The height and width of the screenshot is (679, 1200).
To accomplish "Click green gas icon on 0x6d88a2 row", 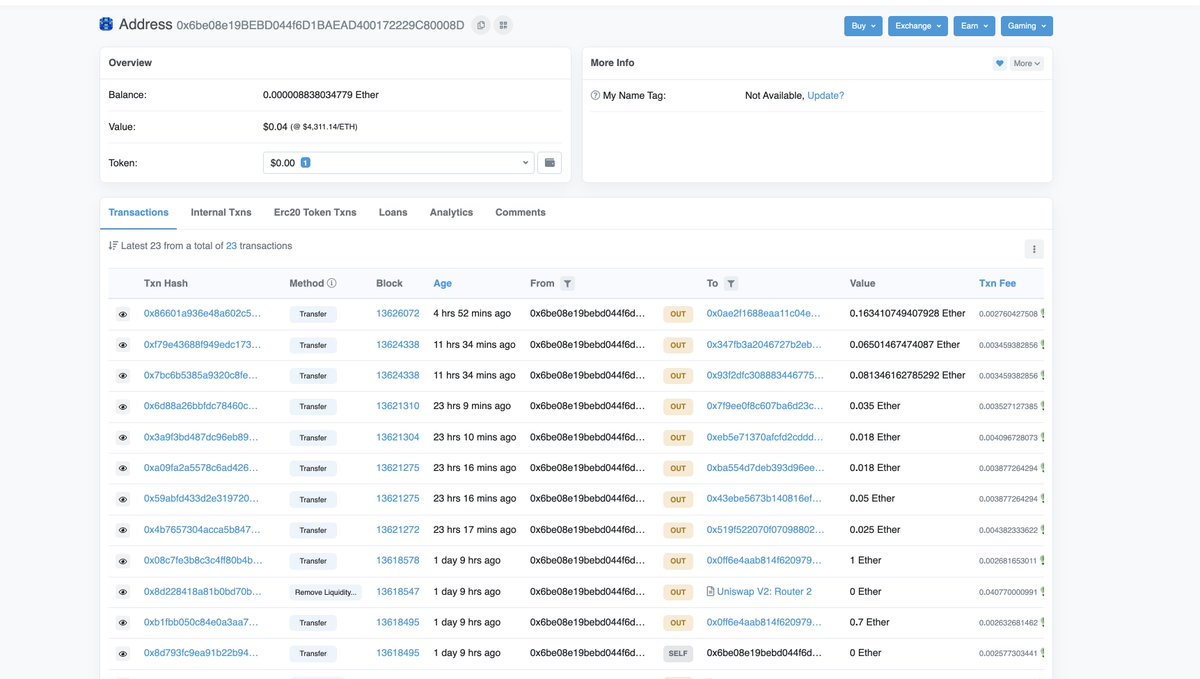I will coord(1042,407).
